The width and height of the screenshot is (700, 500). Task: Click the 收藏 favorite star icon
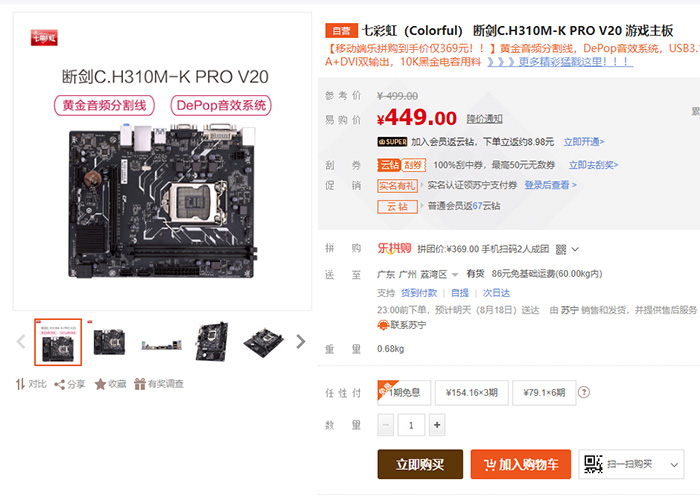(x=100, y=384)
